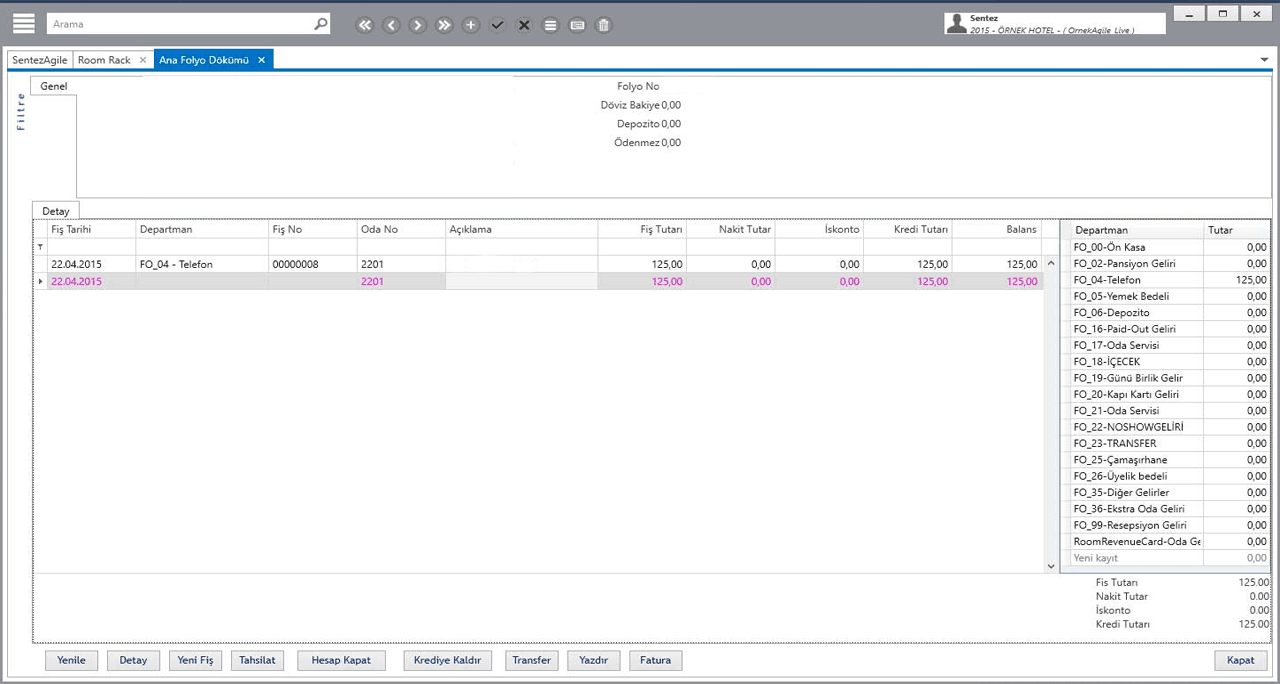
Task: Click the Kapat button
Action: [1241, 660]
